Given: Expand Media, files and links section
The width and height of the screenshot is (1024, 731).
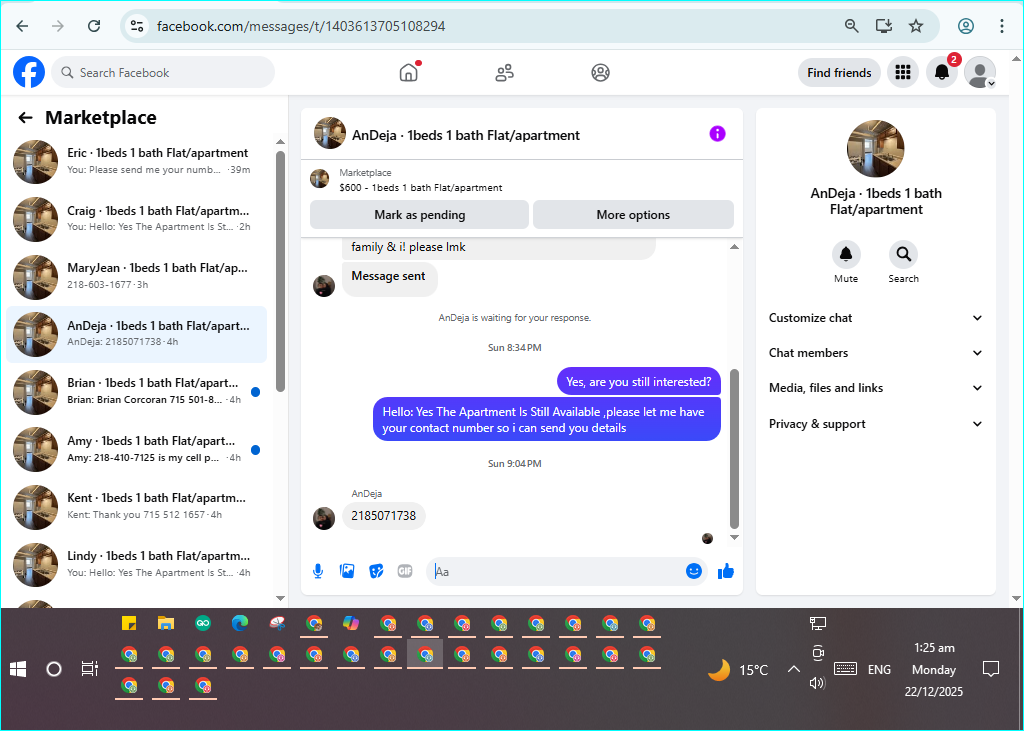Looking at the screenshot, I should tap(876, 388).
